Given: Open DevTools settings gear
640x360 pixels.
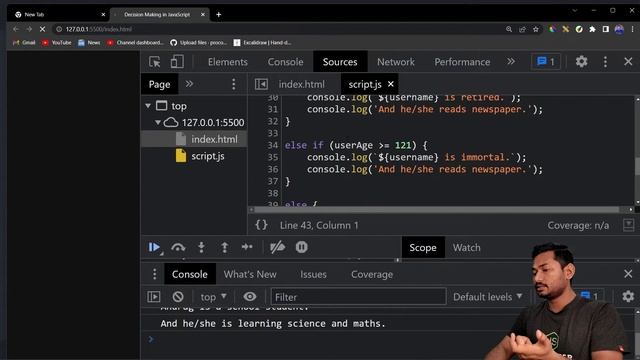Looking at the screenshot, I should click(581, 62).
